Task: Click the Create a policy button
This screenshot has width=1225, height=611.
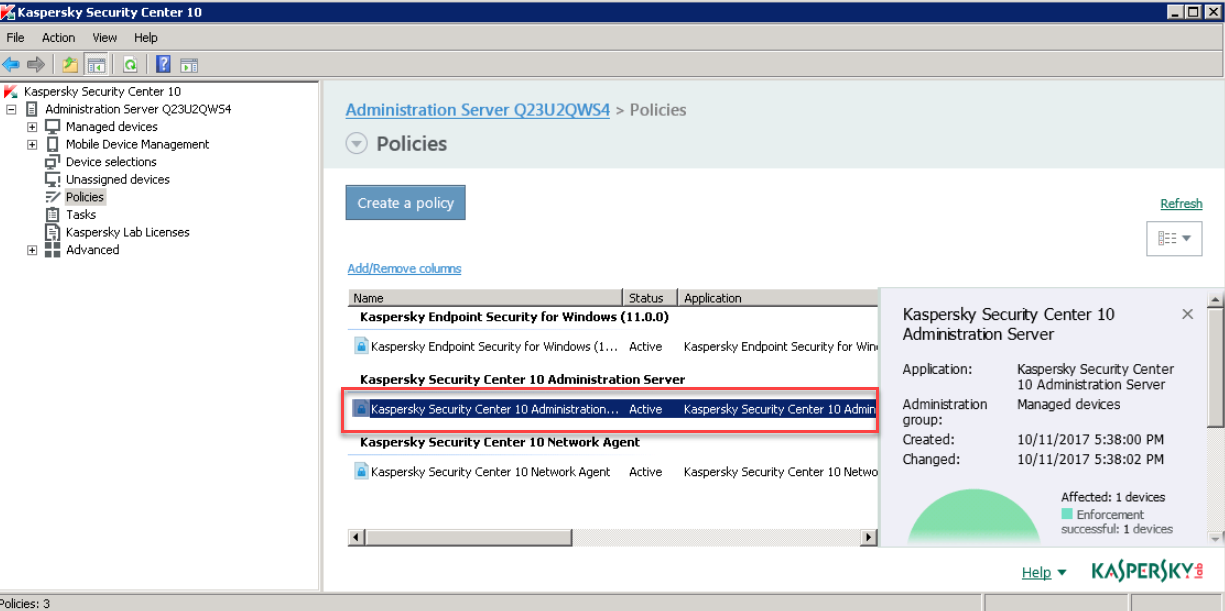Action: (x=405, y=203)
